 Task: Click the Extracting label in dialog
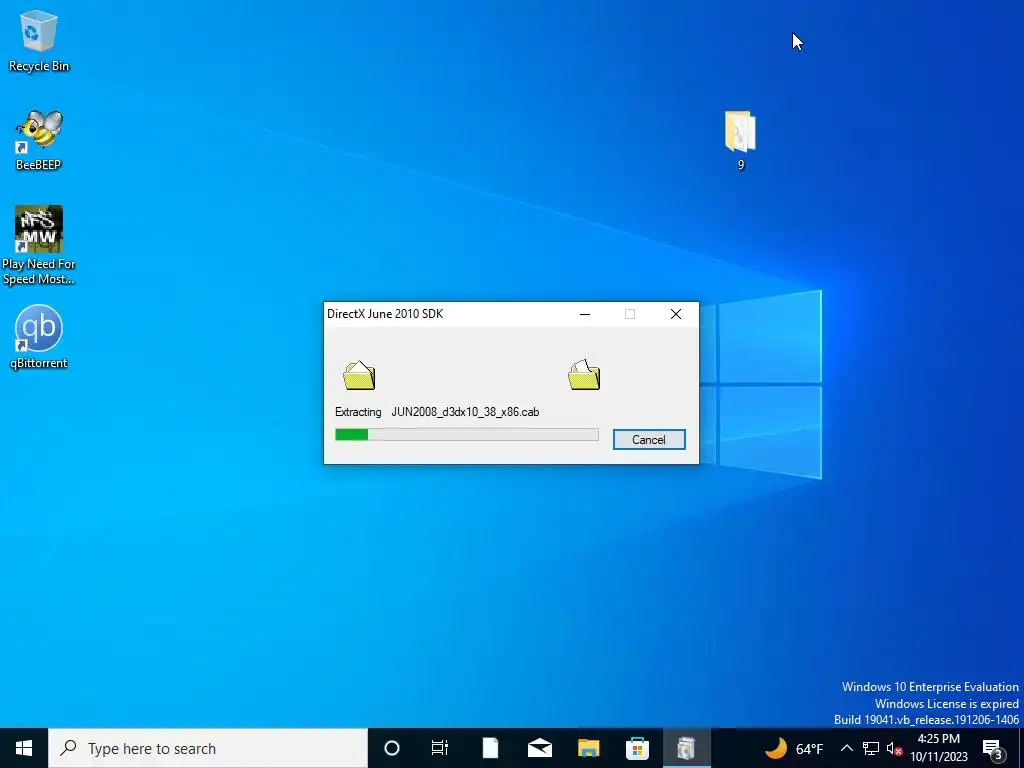pos(358,412)
